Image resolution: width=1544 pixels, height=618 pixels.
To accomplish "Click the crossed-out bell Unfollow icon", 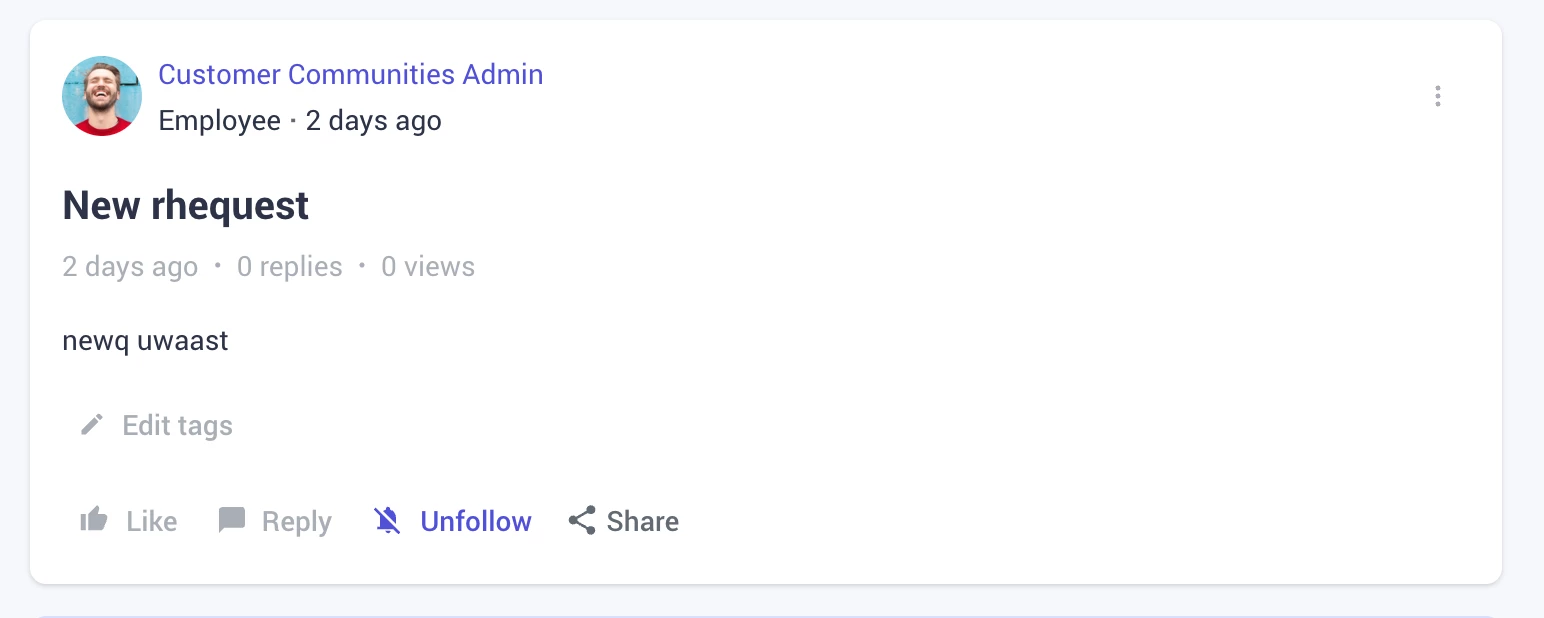I will pyautogui.click(x=387, y=520).
